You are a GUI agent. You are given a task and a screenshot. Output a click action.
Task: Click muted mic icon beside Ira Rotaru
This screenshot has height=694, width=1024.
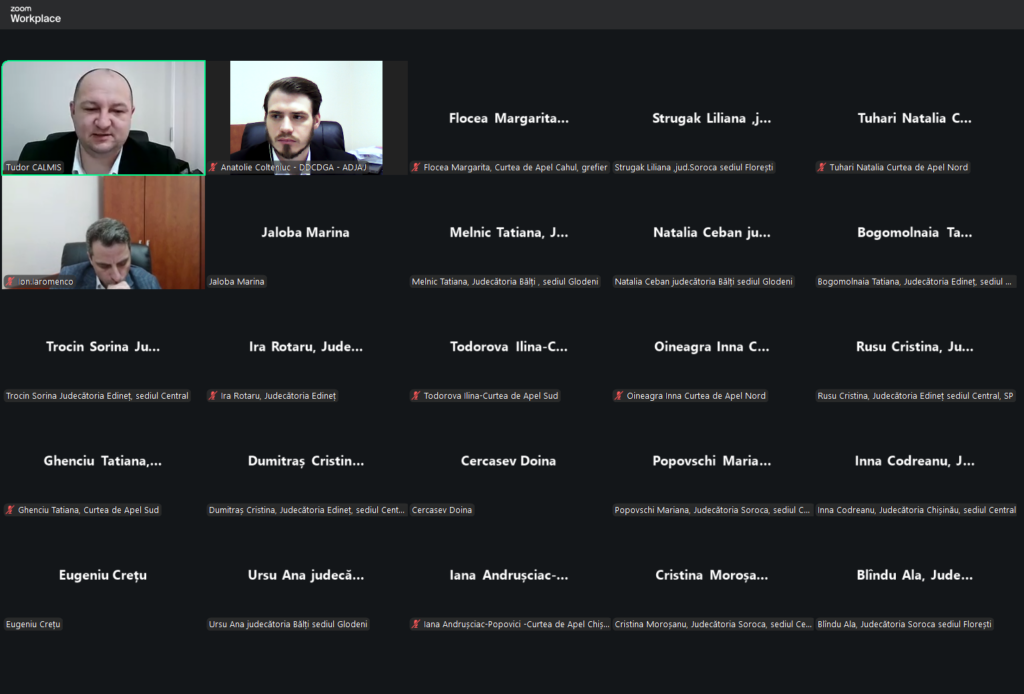point(213,396)
